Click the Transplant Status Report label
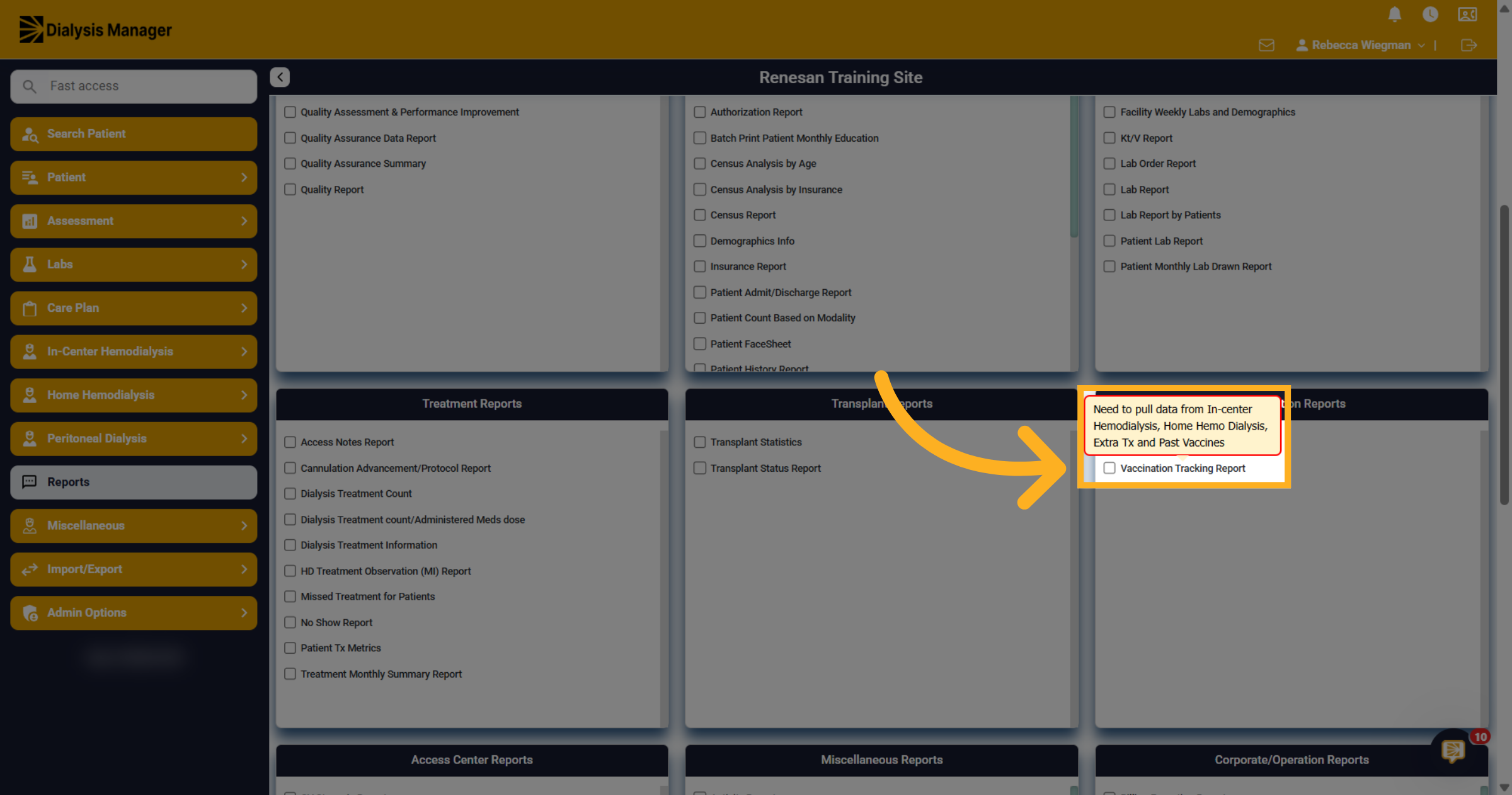The height and width of the screenshot is (795, 1512). 765,468
